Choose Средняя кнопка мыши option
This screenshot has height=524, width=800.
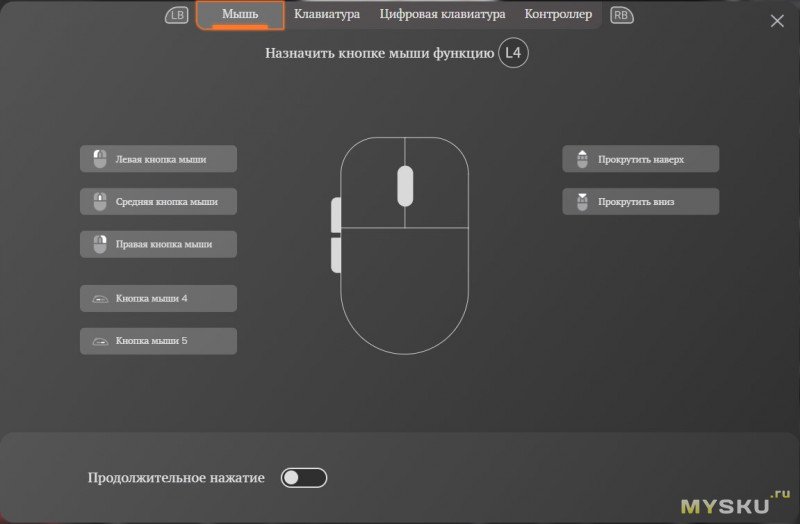click(158, 202)
